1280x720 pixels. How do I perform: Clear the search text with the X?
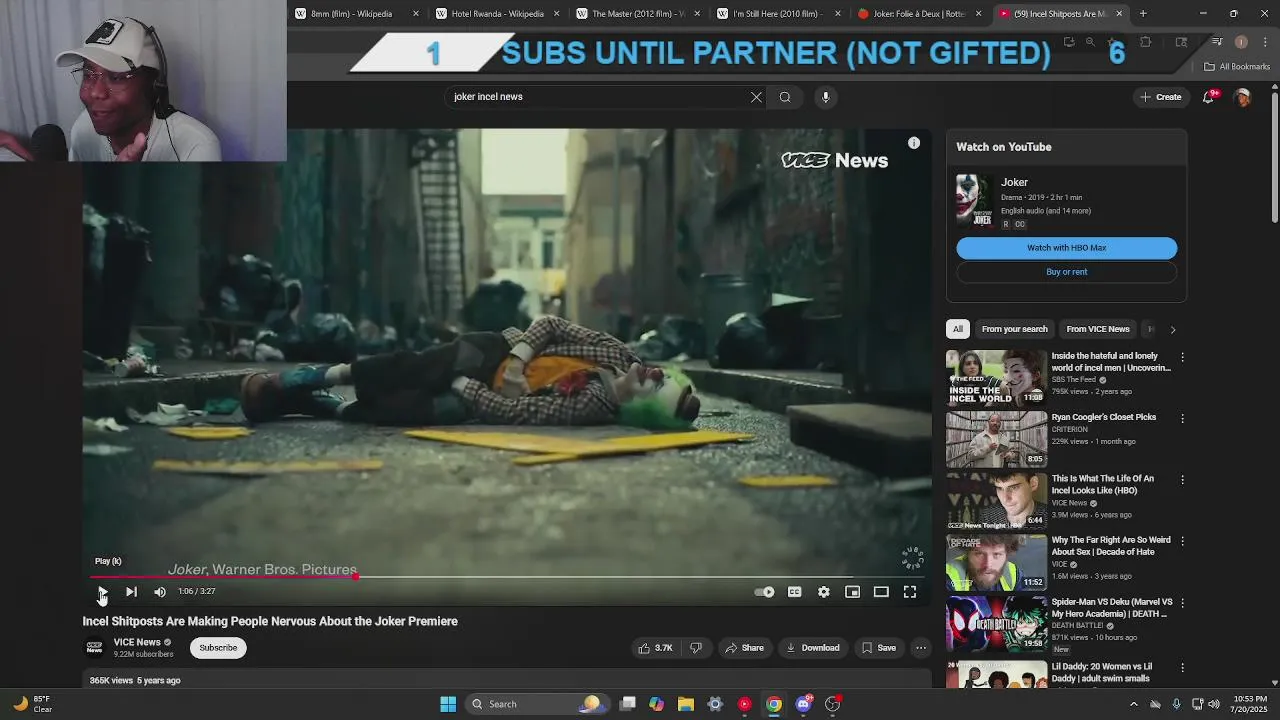point(756,97)
